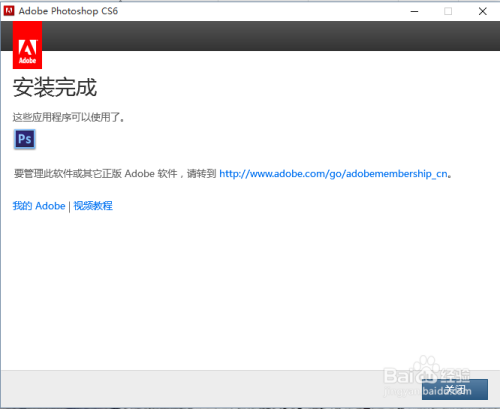Click the text 这些应用程序可以使用了。

69,117
